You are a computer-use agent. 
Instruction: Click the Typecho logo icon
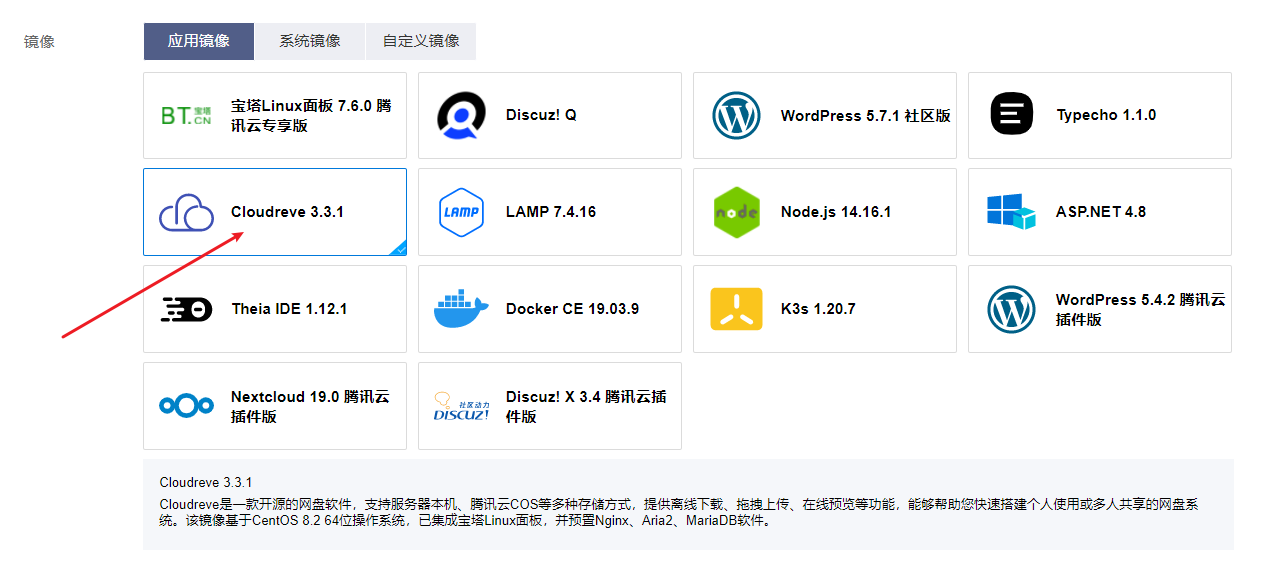click(1012, 114)
